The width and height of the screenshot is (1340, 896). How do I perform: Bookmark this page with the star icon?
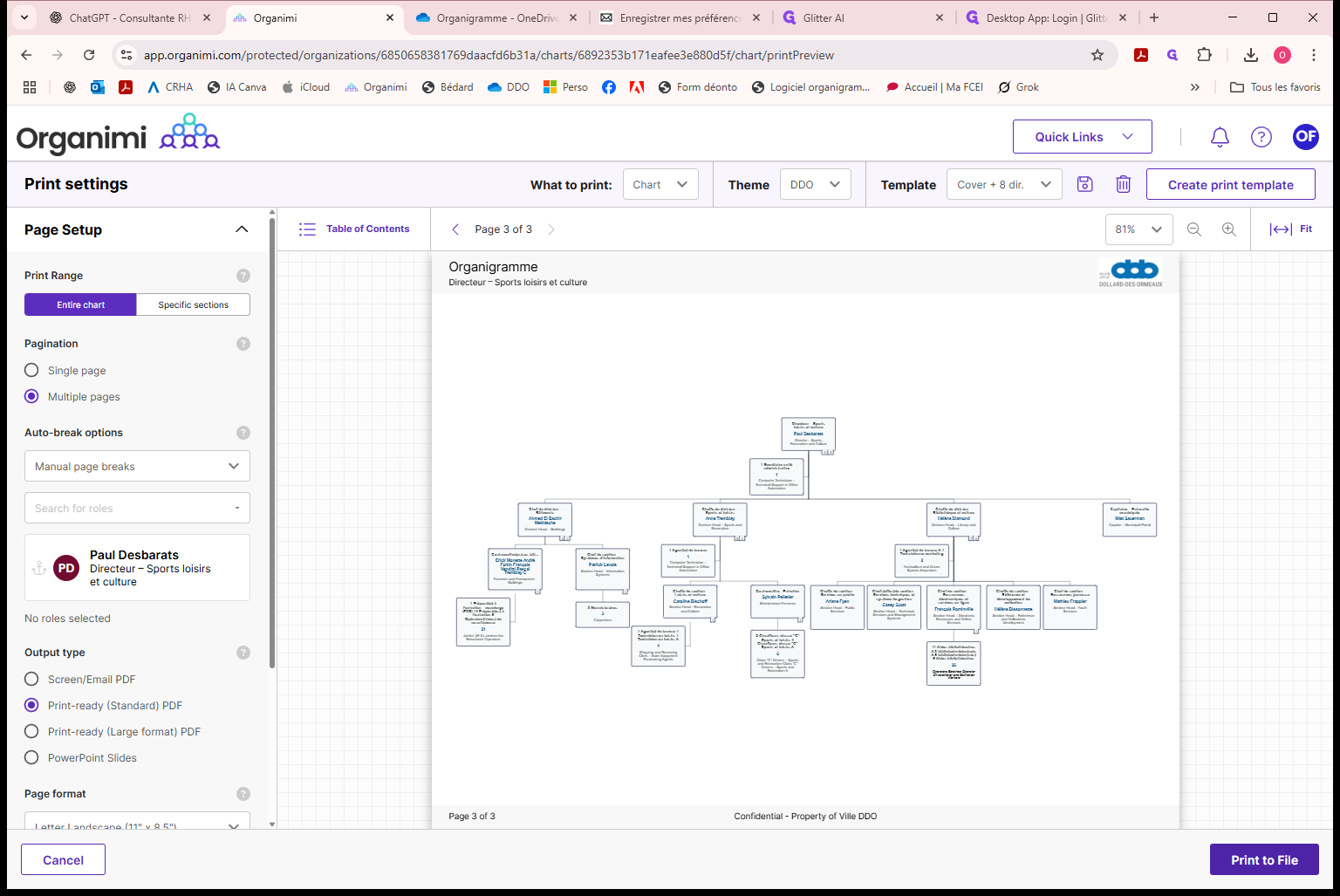(1097, 55)
